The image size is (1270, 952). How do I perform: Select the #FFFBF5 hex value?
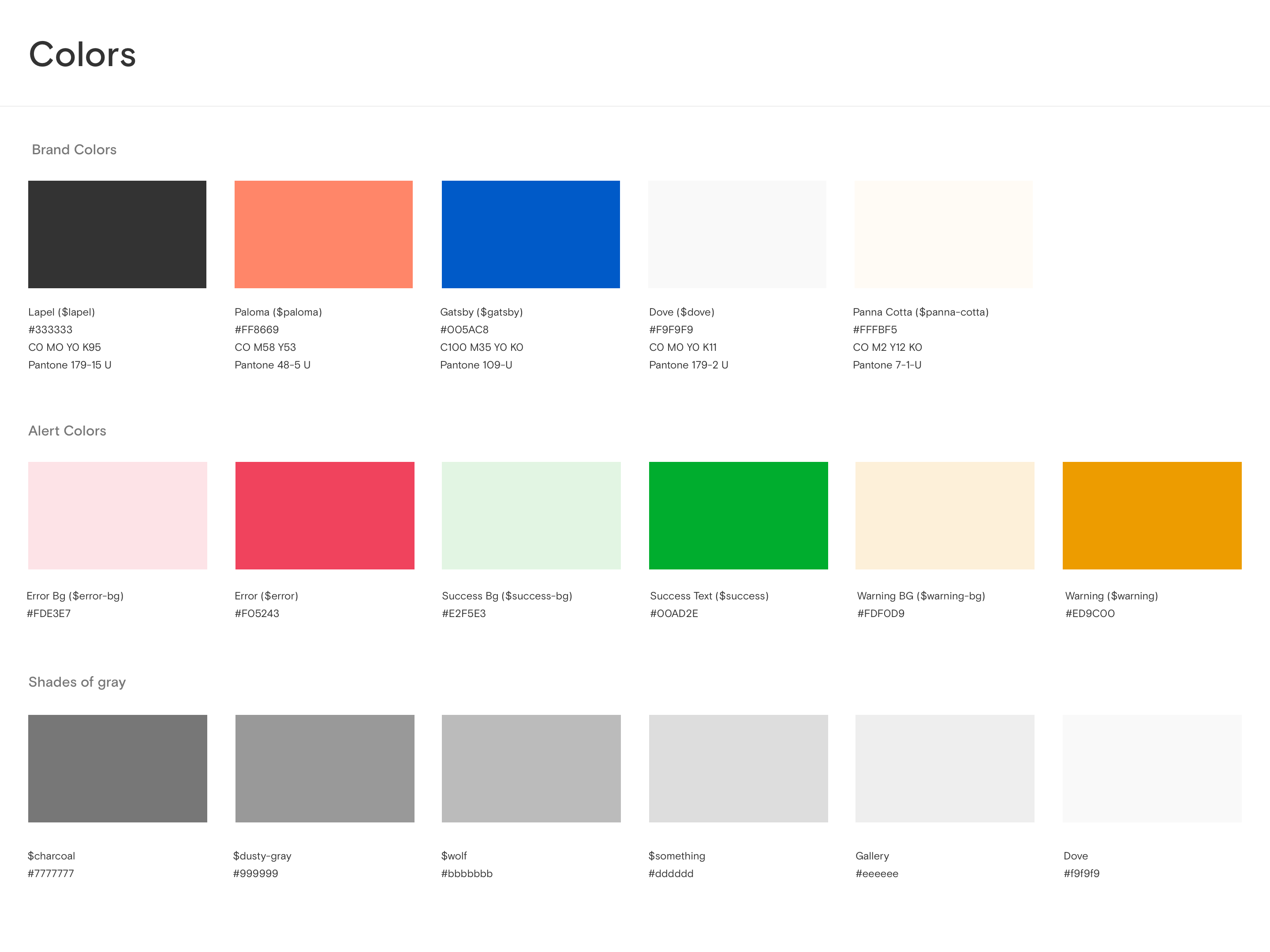(874, 330)
